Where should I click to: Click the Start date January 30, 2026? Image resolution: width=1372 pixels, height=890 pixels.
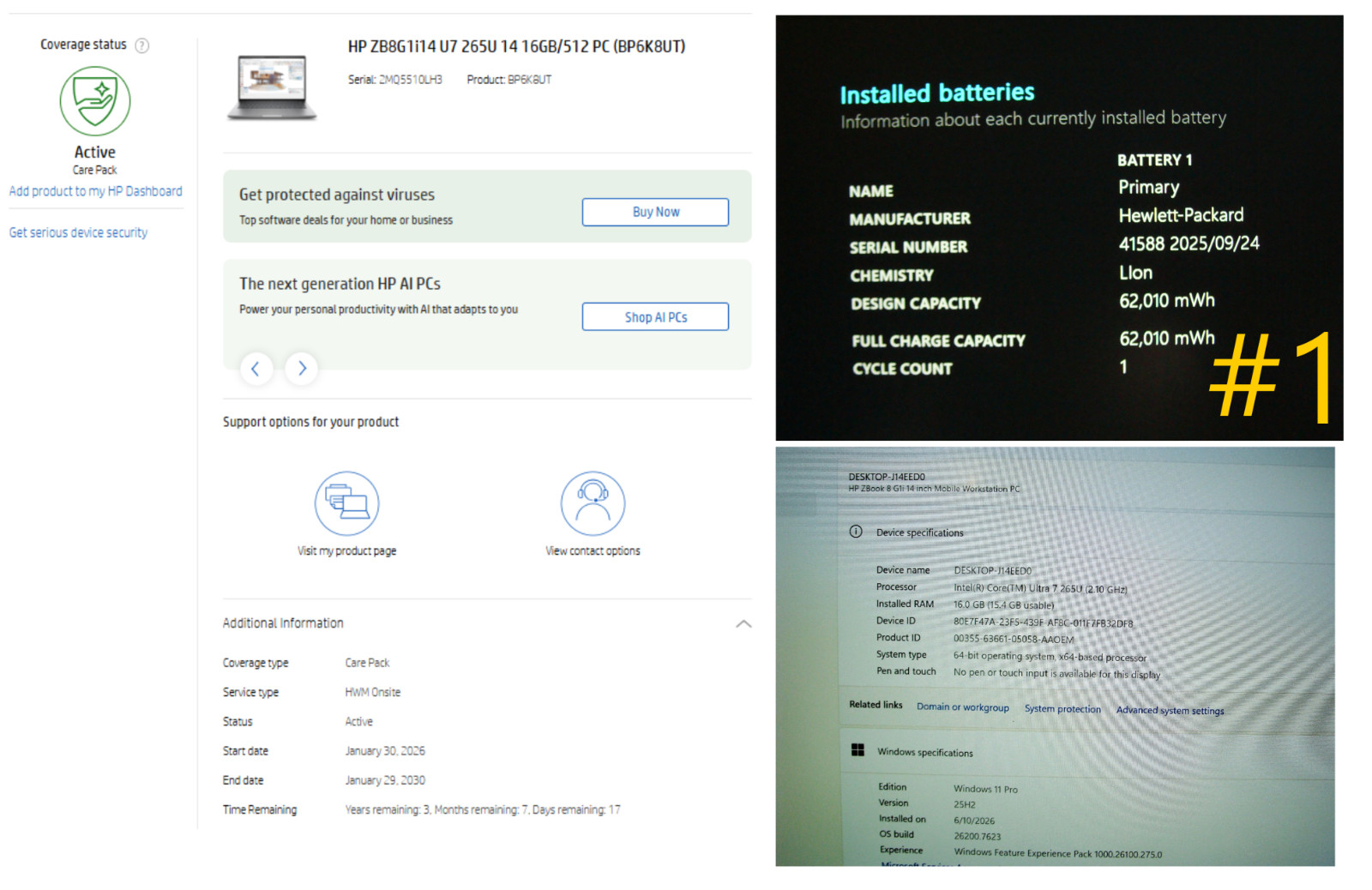point(385,751)
